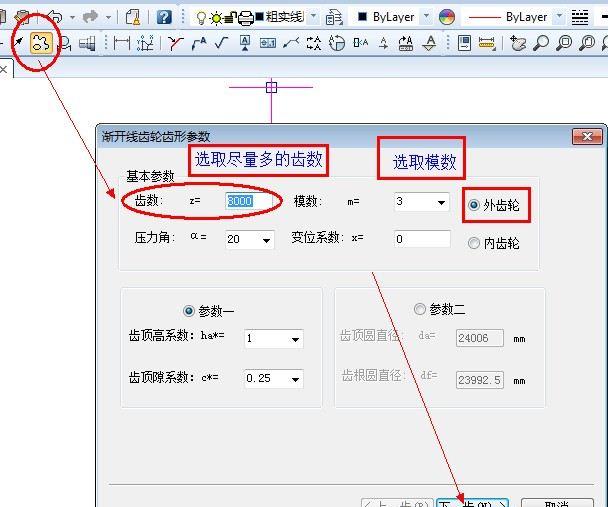This screenshot has width=608, height=507.
Task: Click the yellow ruler measure icon
Action: coord(487,43)
